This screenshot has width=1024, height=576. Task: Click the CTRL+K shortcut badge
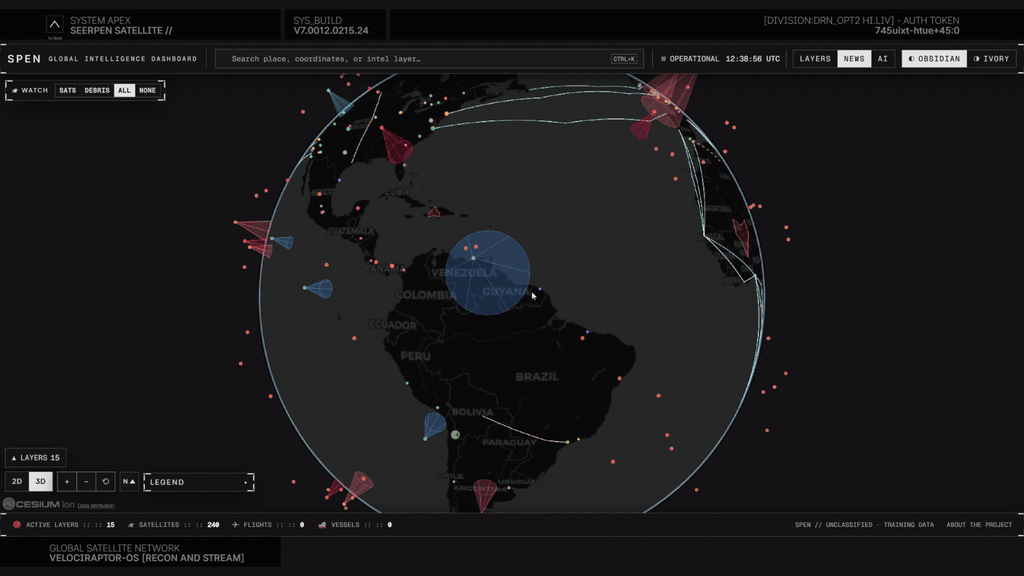624,59
